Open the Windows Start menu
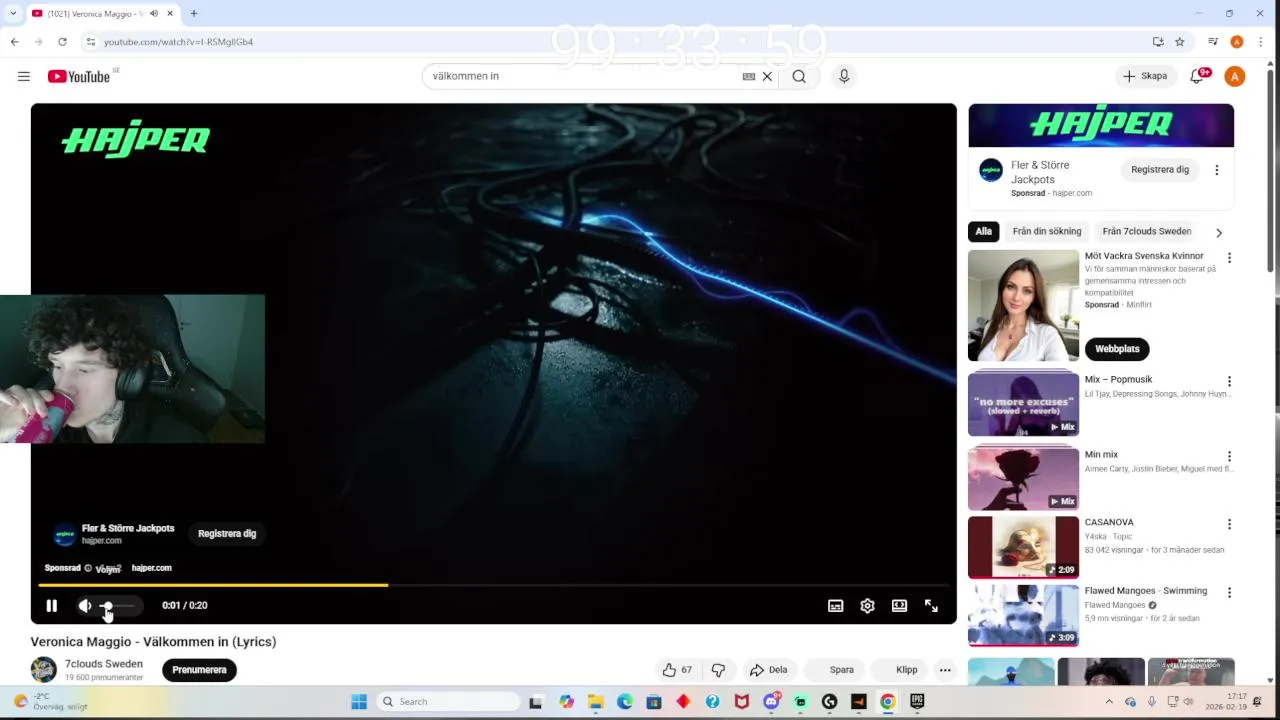The width and height of the screenshot is (1280, 720). 359,702
